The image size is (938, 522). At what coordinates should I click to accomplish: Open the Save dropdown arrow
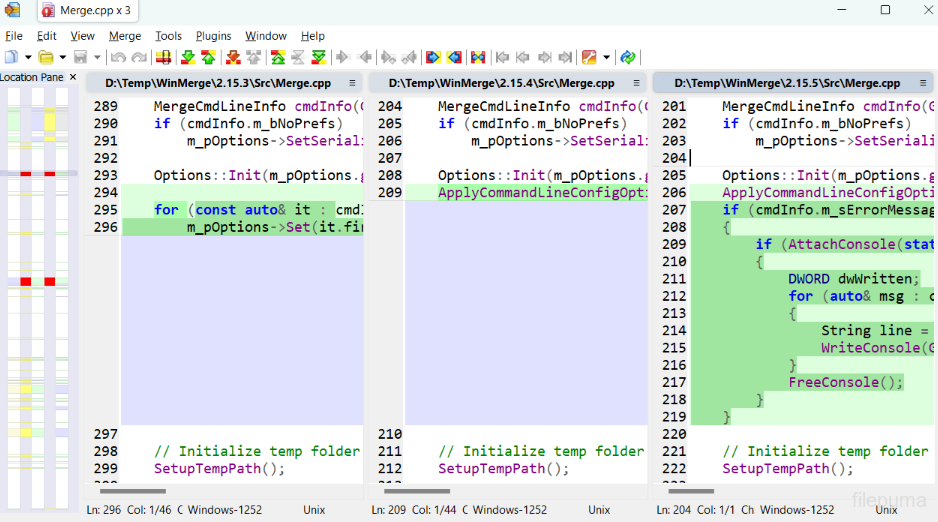[x=97, y=58]
